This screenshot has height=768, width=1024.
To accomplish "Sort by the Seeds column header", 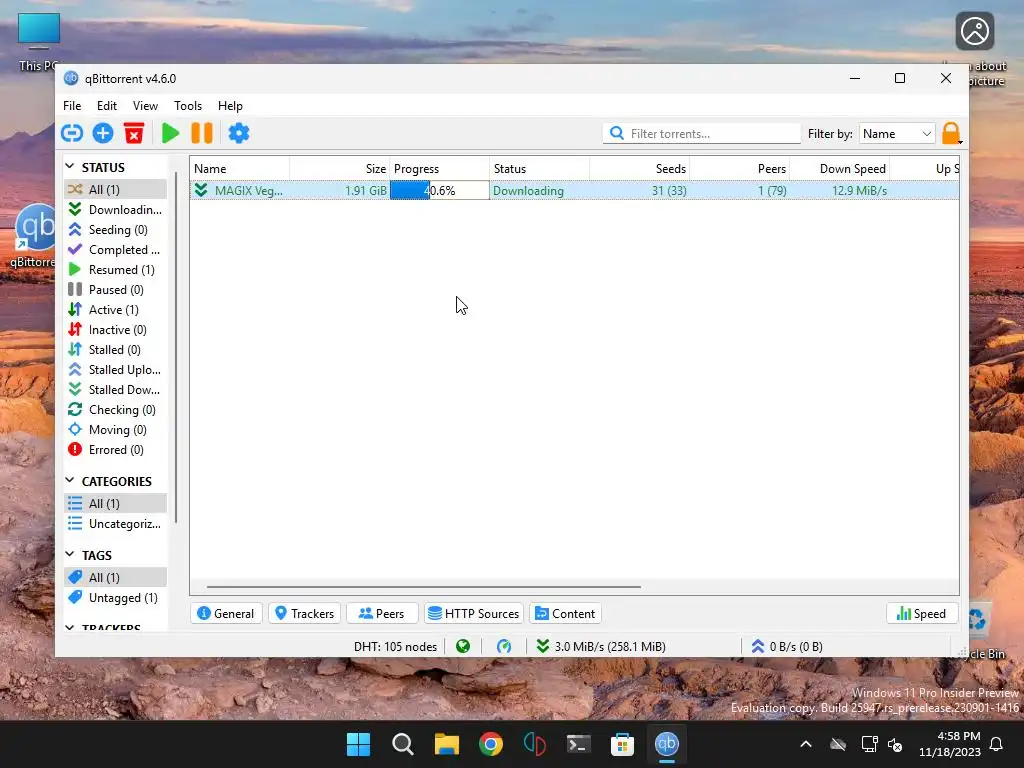I will 639,168.
